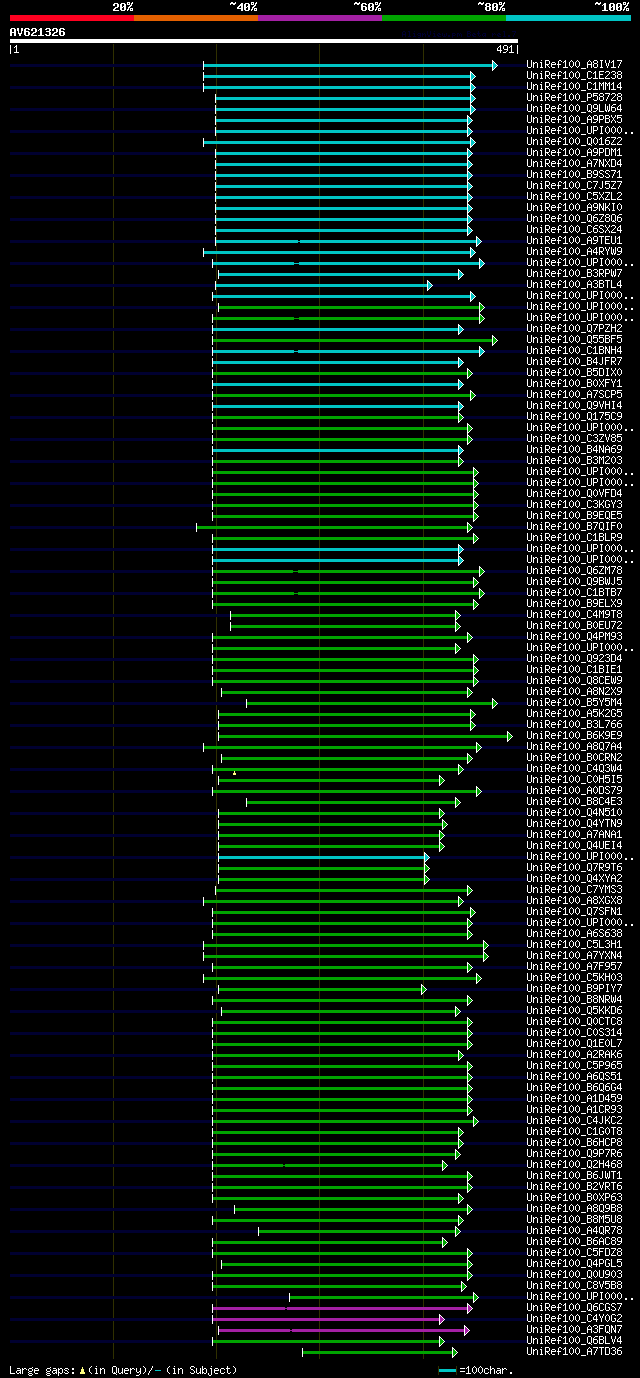Image resolution: width=640 pixels, height=1378 pixels.
Task: Select the UniRef100_B5Y5M4 label
Action: [x=574, y=702]
